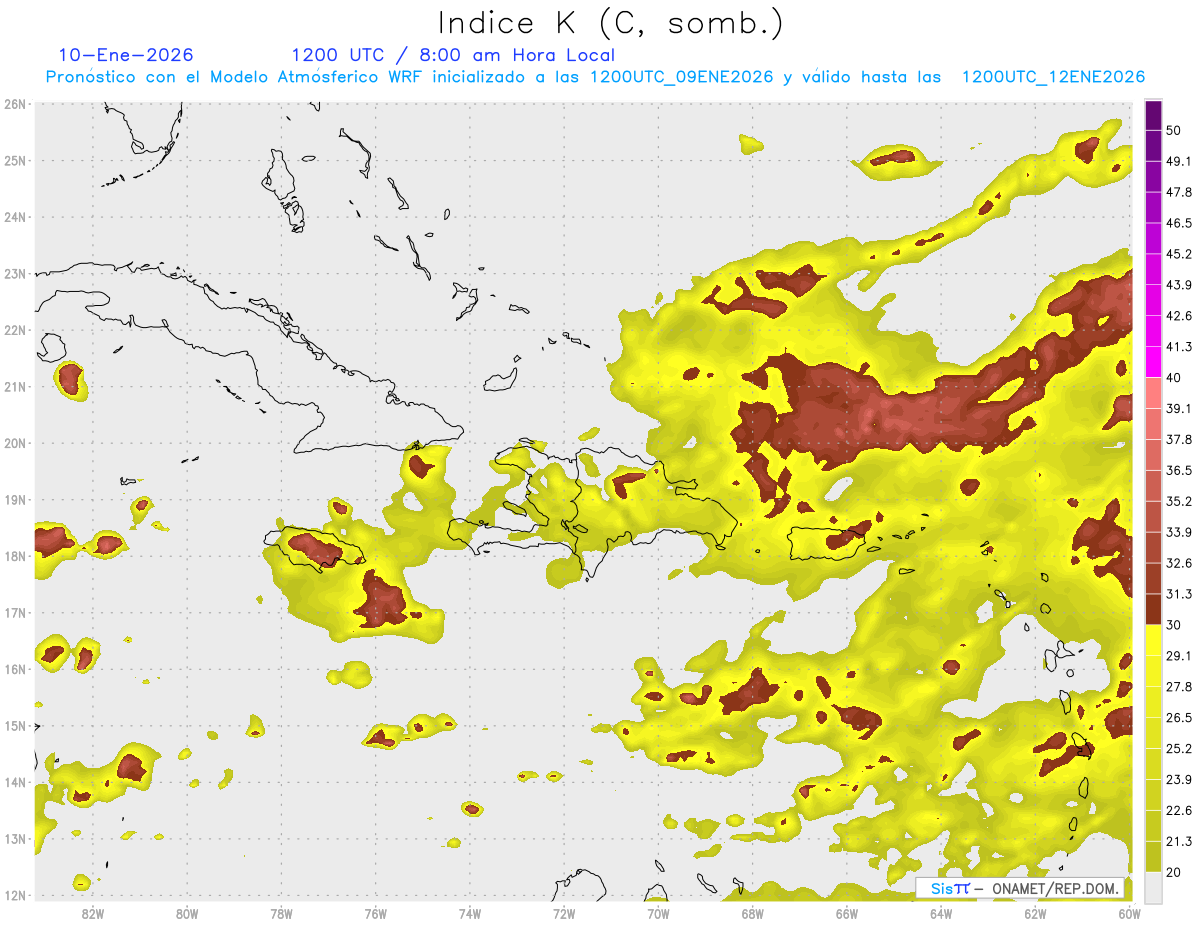Image resolution: width=1200 pixels, height=927 pixels.
Task: Click the colorbar label "35.2"
Action: tap(1178, 501)
